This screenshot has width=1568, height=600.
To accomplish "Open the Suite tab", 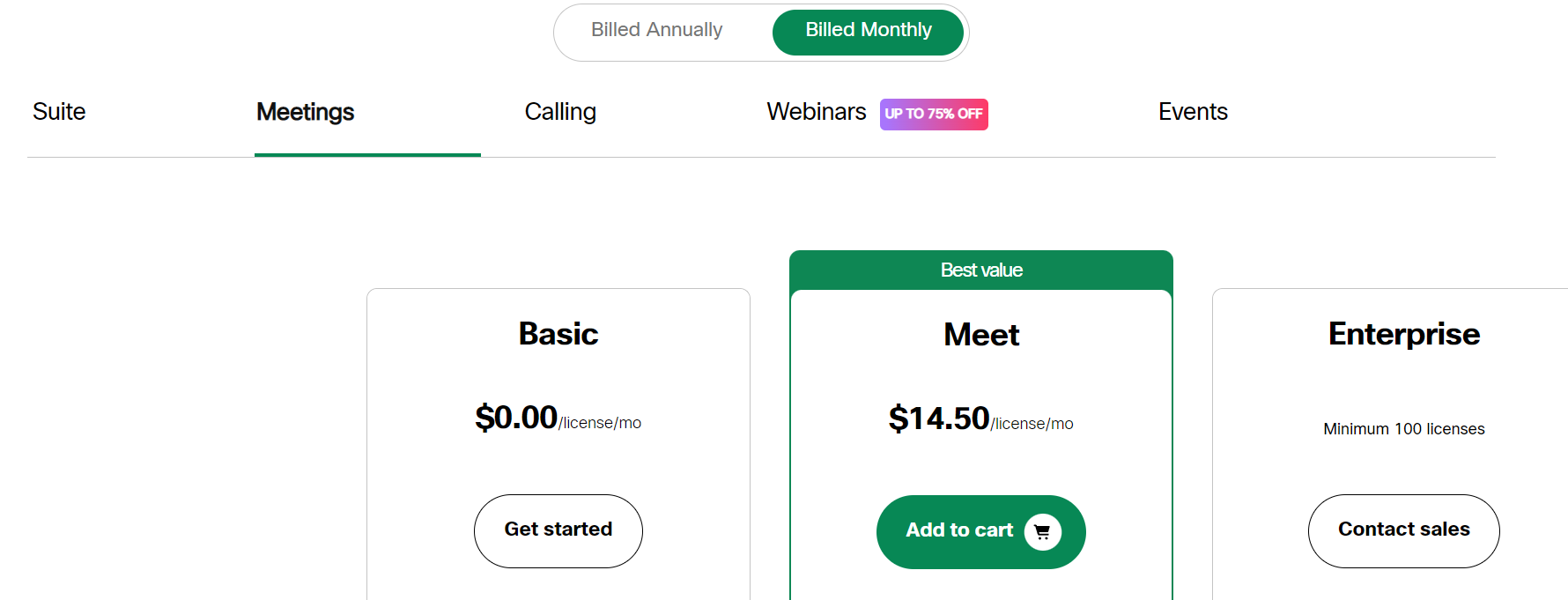I will pyautogui.click(x=59, y=112).
